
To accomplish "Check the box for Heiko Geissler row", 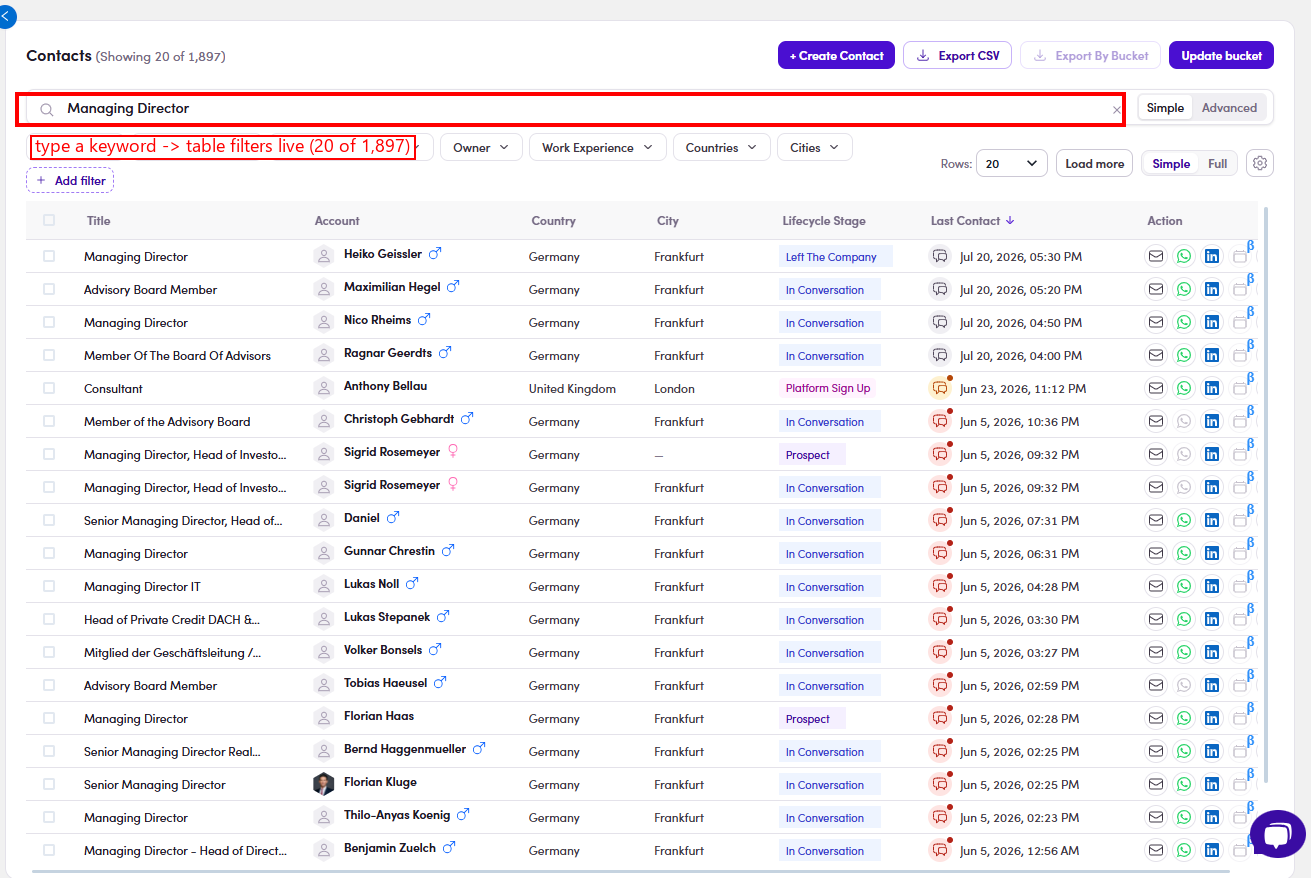I will (49, 256).
